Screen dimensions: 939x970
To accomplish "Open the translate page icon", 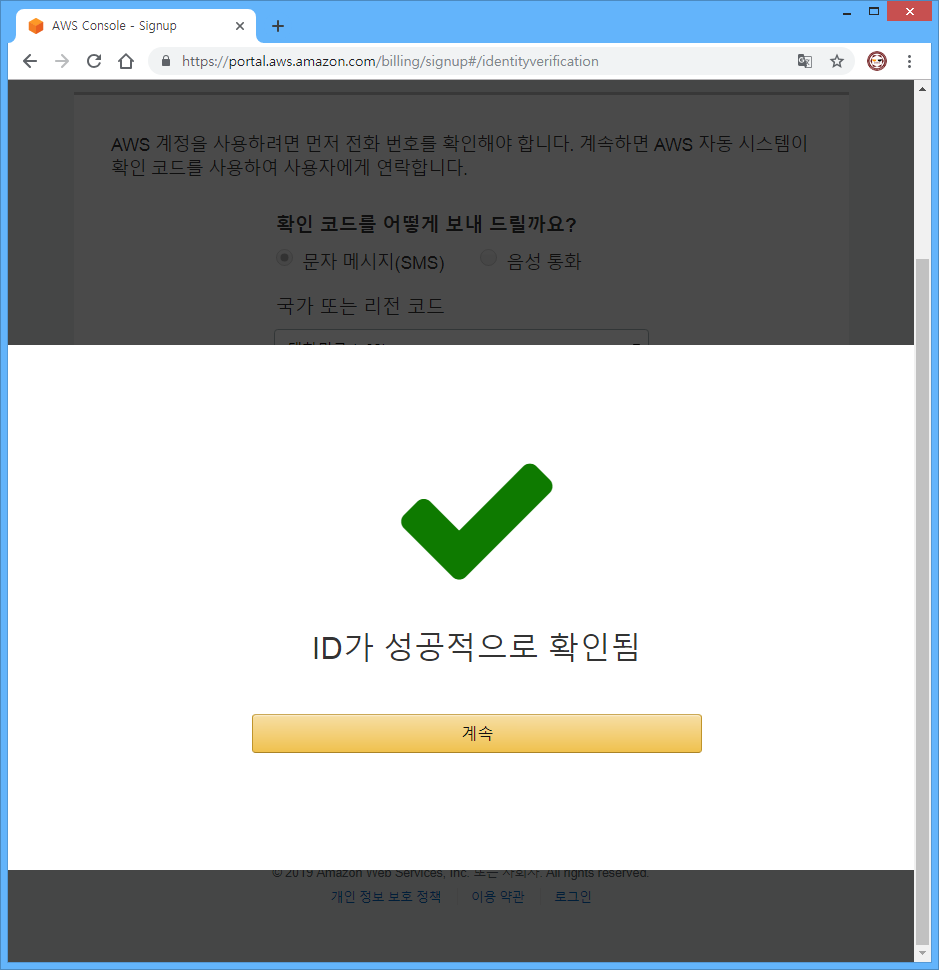I will (x=805, y=61).
